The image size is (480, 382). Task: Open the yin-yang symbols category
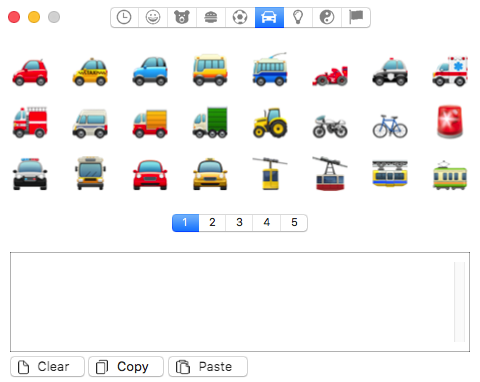[x=327, y=17]
